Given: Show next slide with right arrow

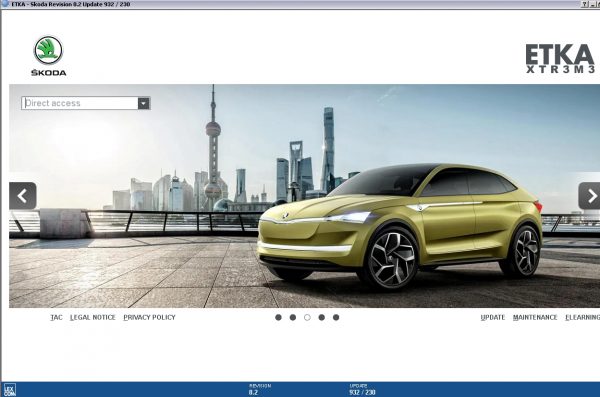Looking at the screenshot, I should click(x=589, y=196).
